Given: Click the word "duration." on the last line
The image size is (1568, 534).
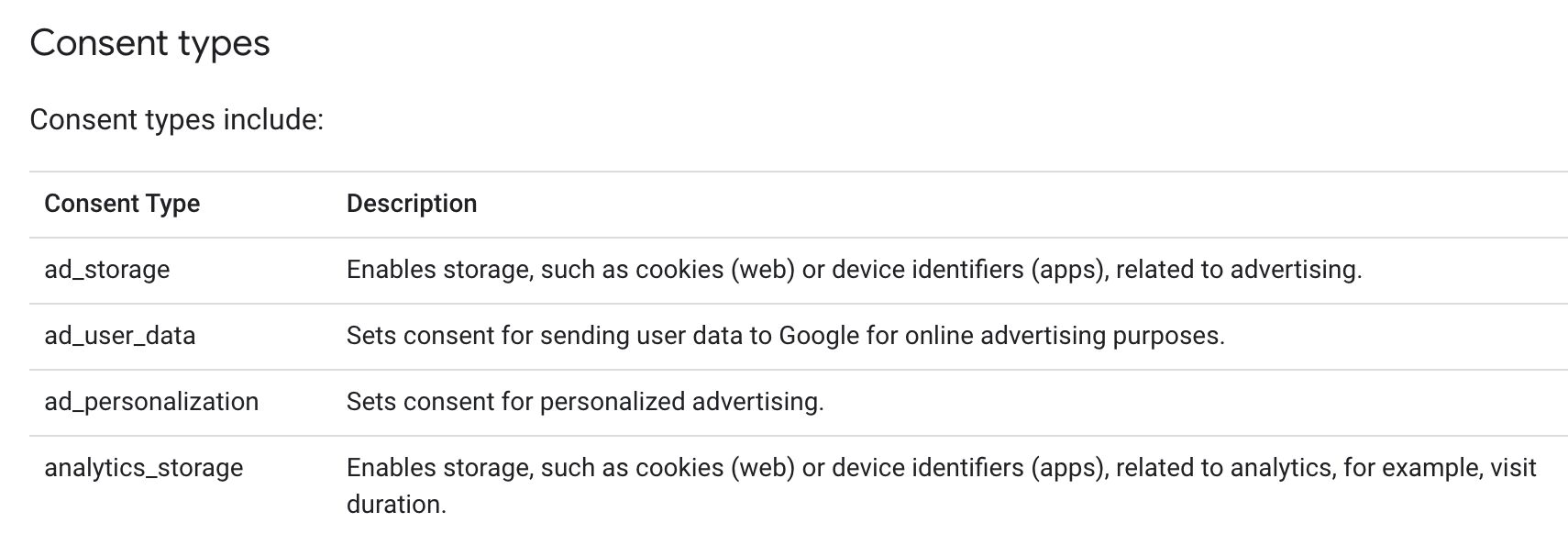Looking at the screenshot, I should pos(396,504).
